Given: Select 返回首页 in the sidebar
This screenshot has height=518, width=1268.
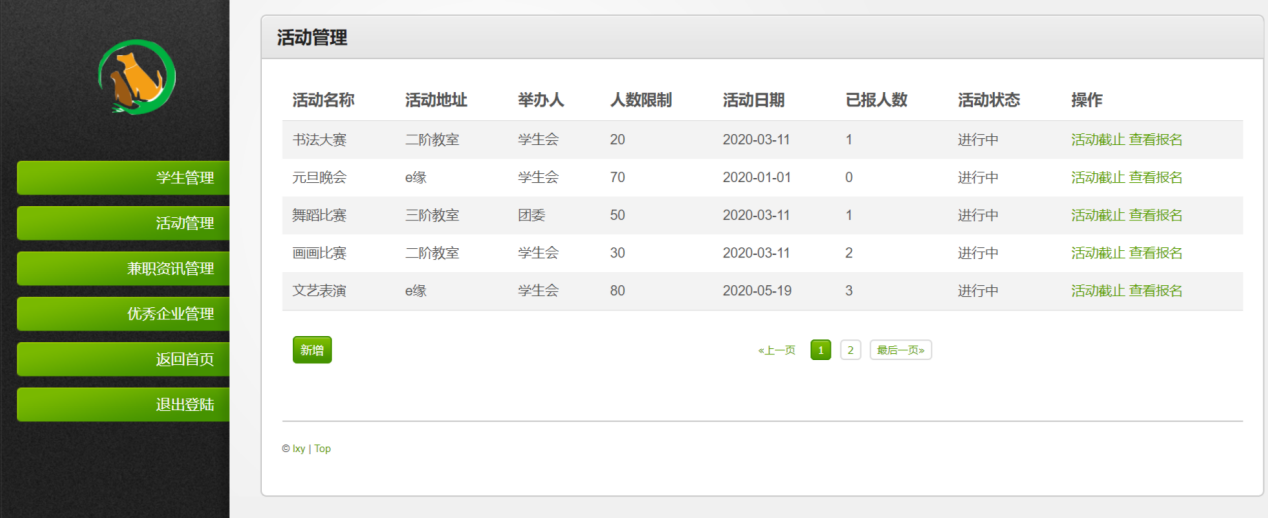Looking at the screenshot, I should pos(123,359).
